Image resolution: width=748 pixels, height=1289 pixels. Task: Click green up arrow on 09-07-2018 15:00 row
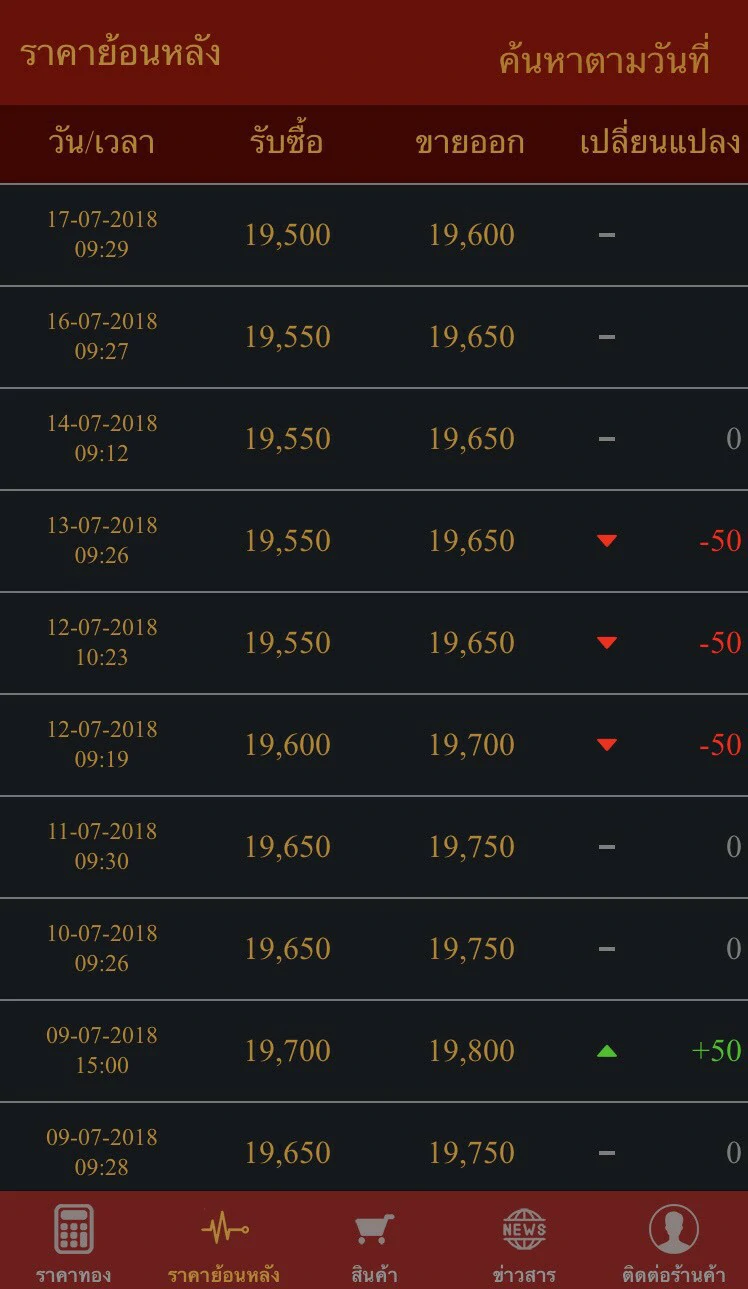tap(607, 1051)
